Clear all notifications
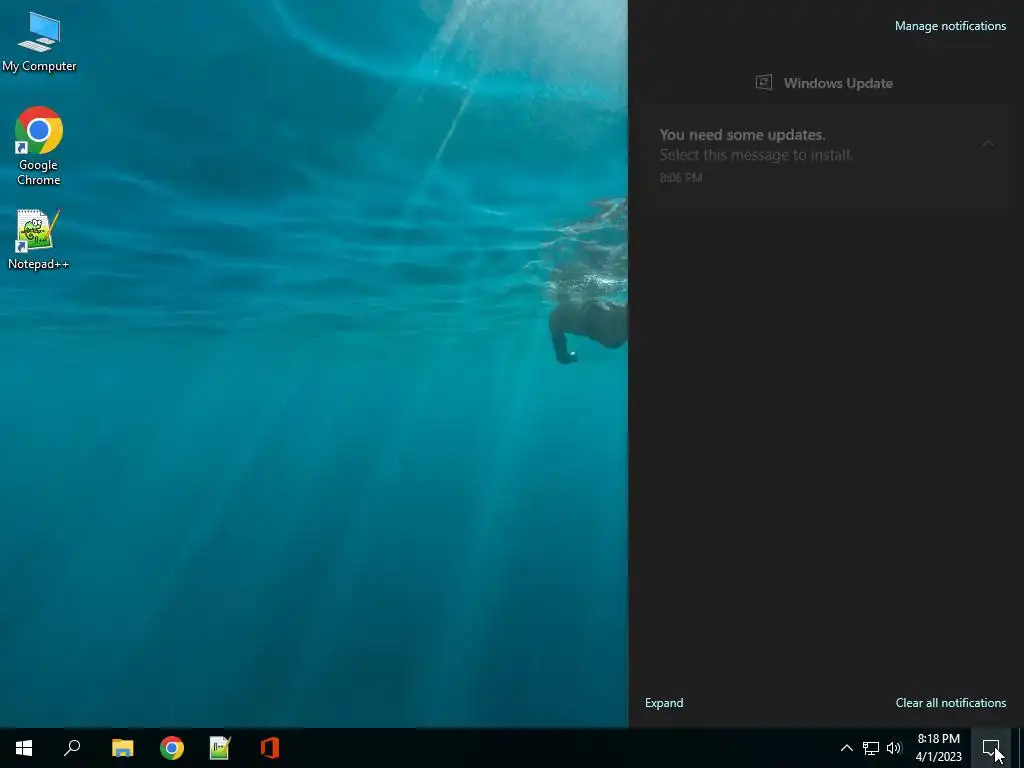 951,703
